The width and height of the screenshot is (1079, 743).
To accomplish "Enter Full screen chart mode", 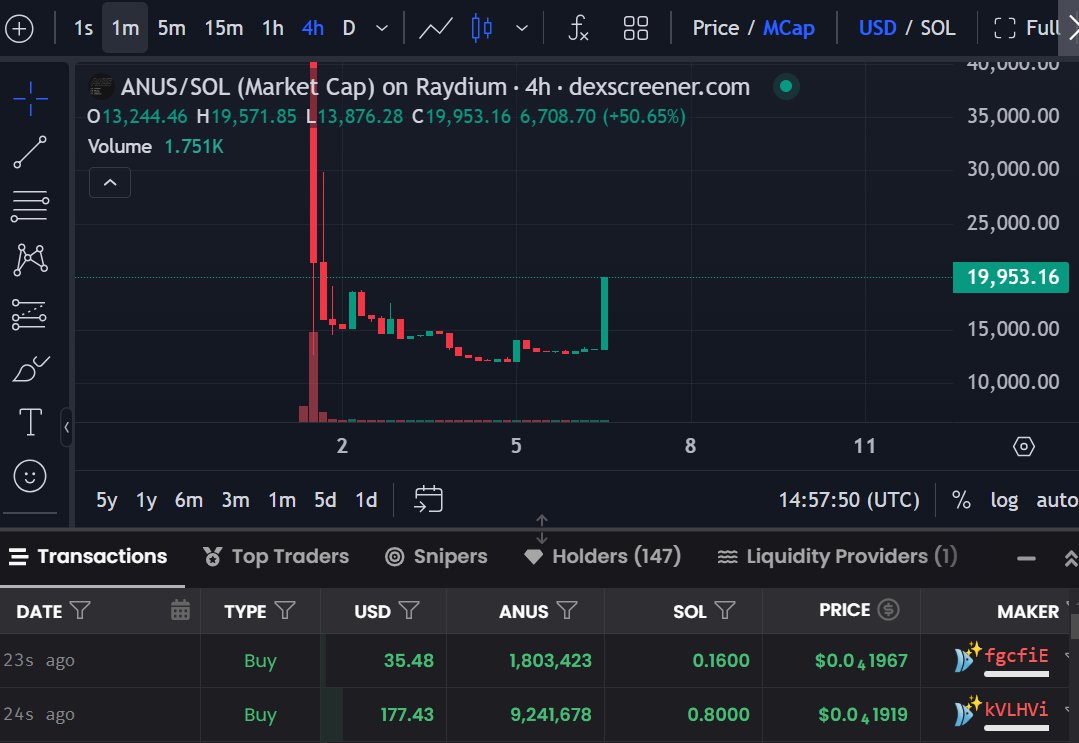I will pyautogui.click(x=1027, y=28).
